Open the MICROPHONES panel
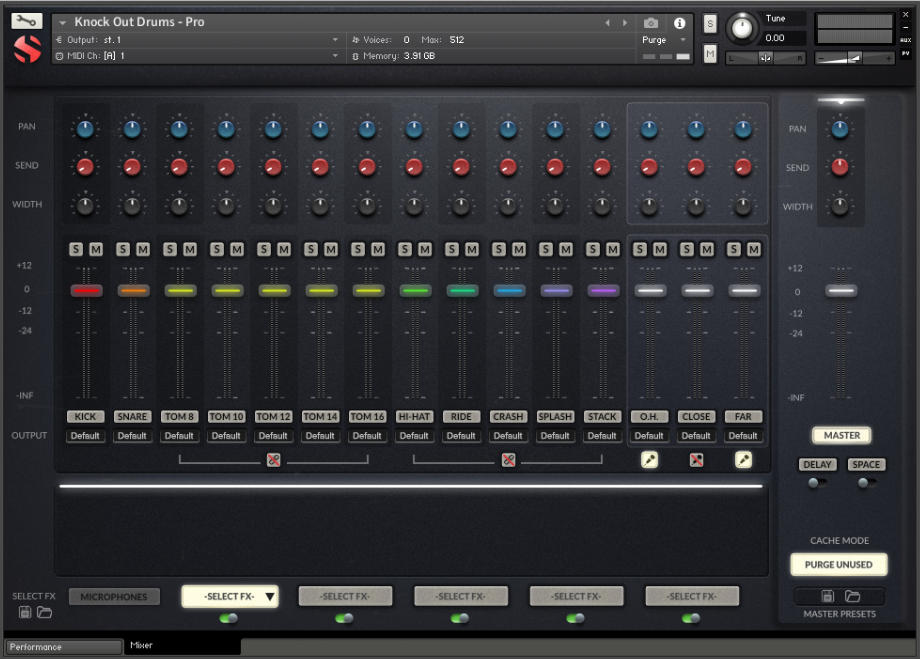This screenshot has width=920, height=659. [113, 596]
